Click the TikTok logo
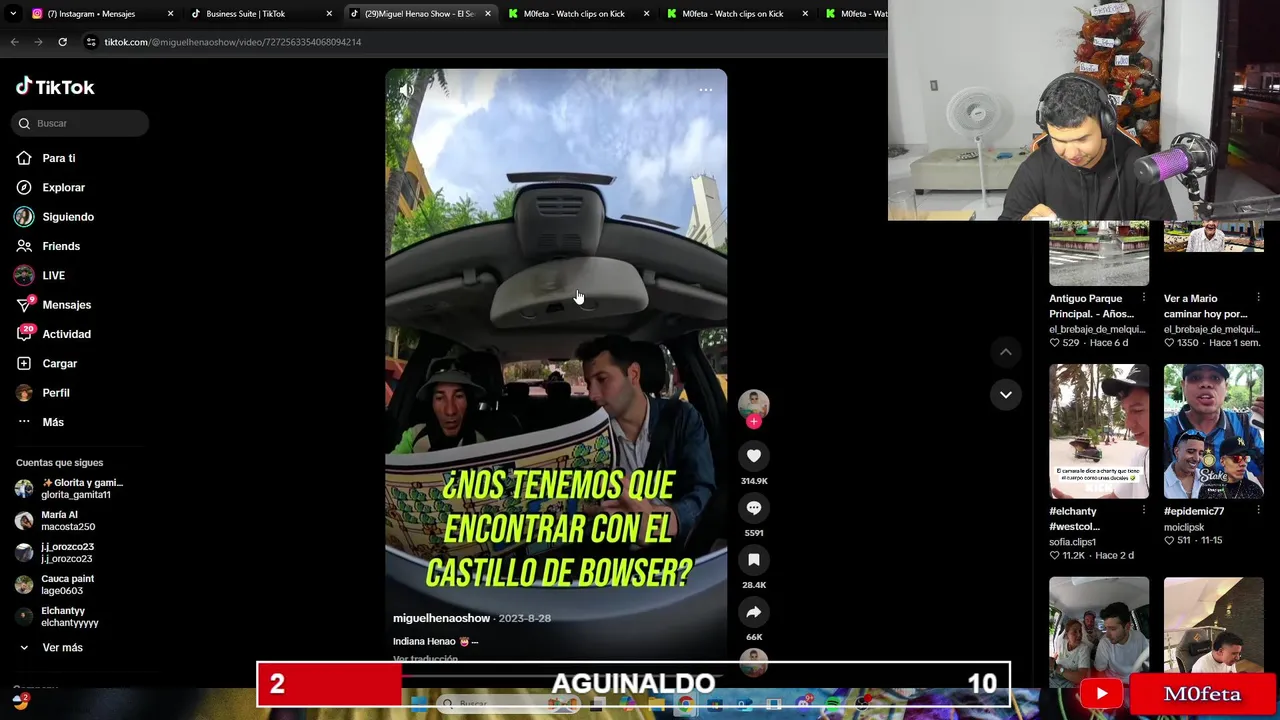This screenshot has width=1280, height=720. click(55, 87)
